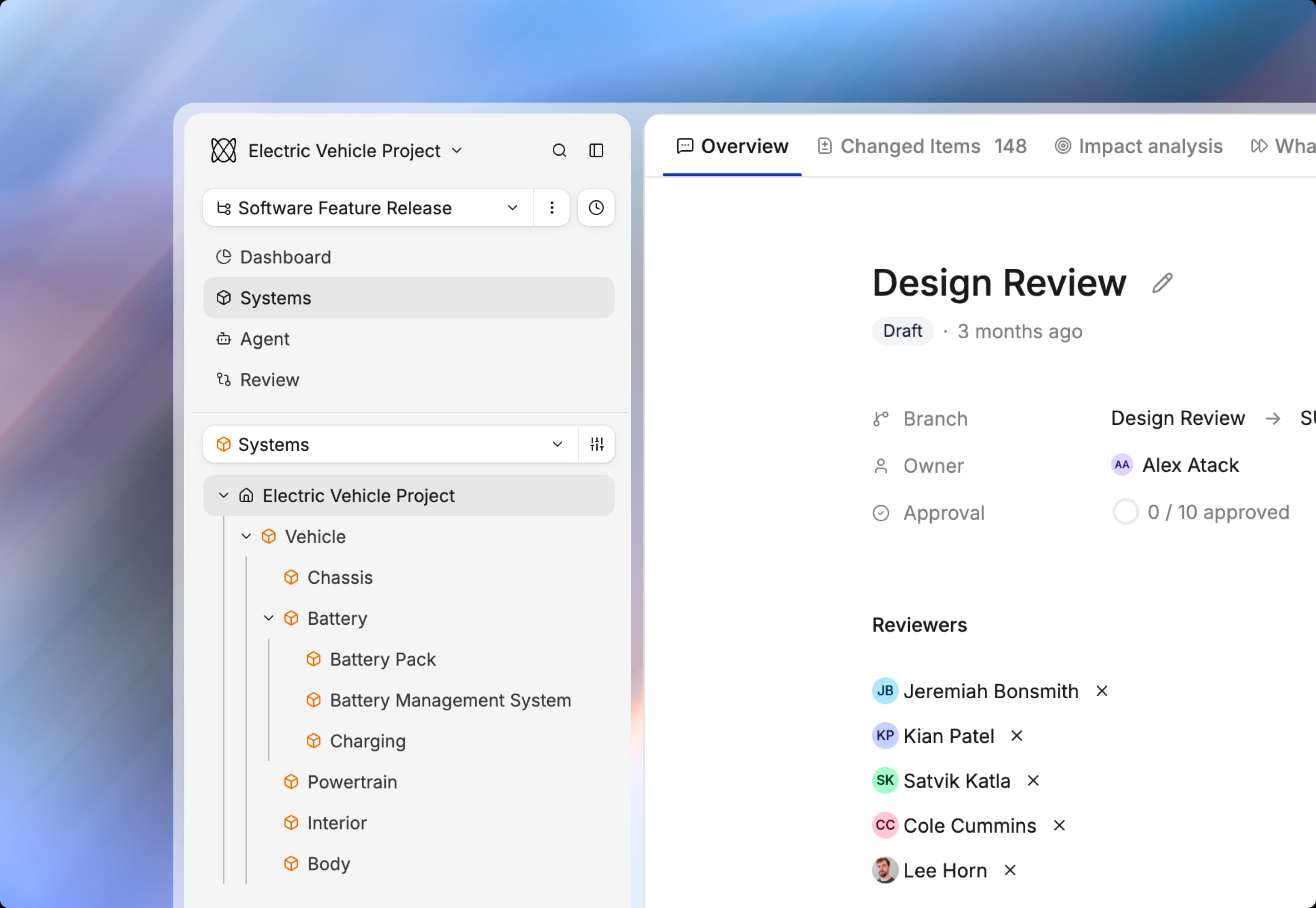The image size is (1316, 908).
Task: Click the Electric Vehicle Project logo icon
Action: [224, 151]
